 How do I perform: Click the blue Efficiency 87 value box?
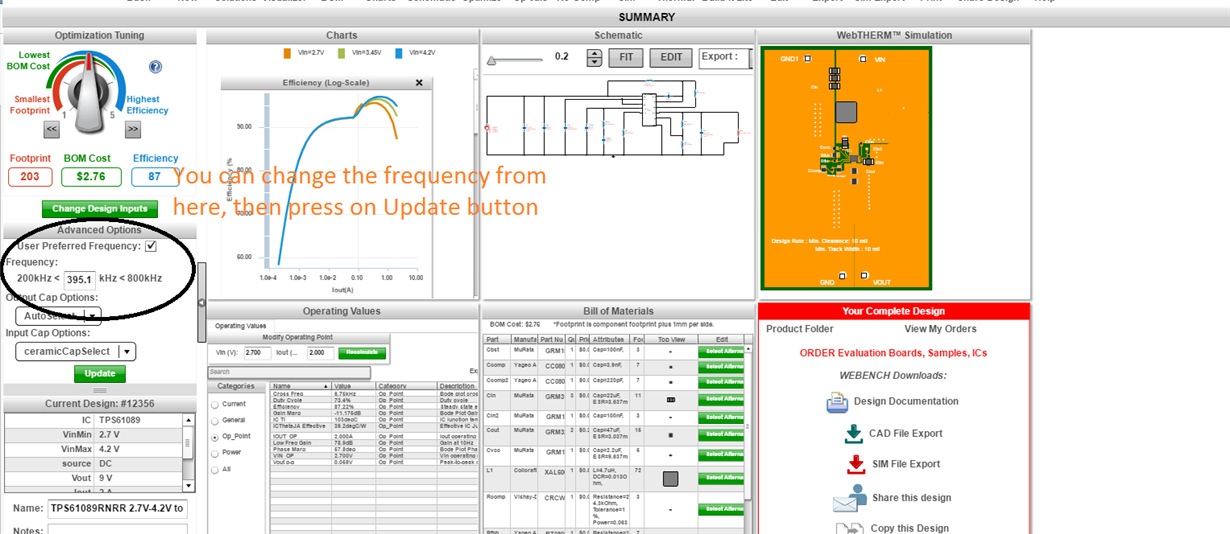(x=155, y=177)
